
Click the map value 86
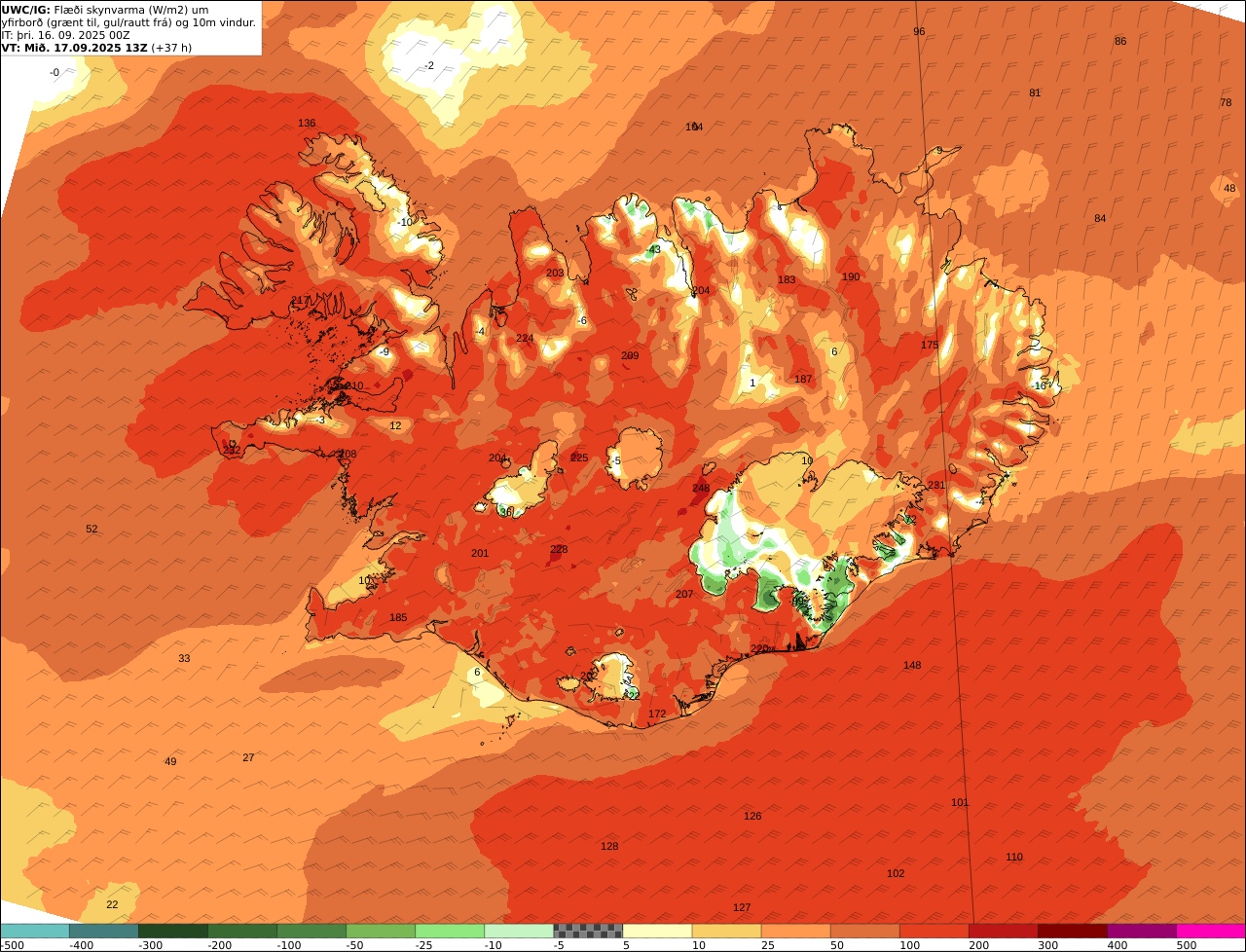(x=1120, y=41)
